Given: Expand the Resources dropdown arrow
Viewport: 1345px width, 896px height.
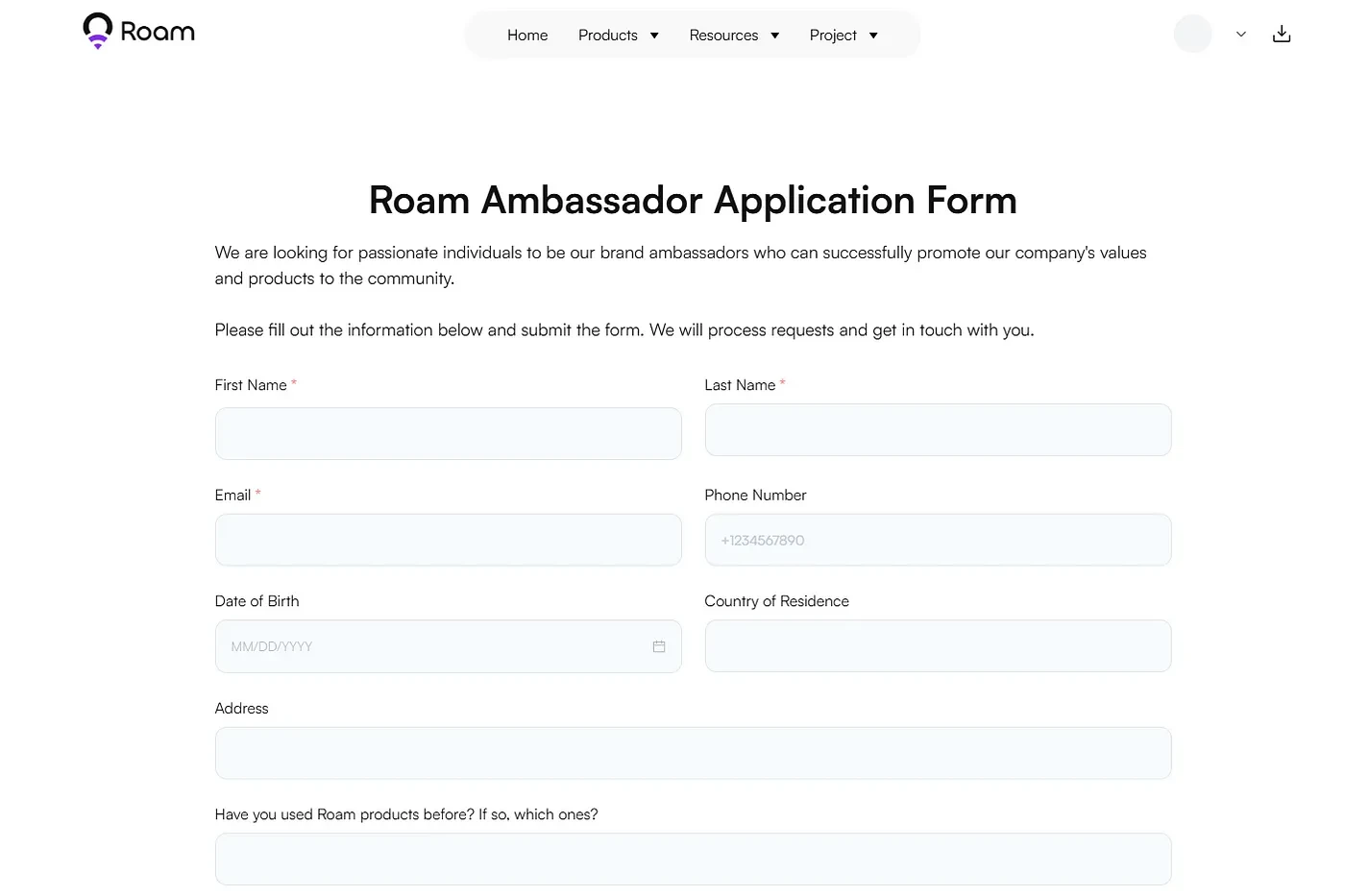Looking at the screenshot, I should (x=774, y=36).
